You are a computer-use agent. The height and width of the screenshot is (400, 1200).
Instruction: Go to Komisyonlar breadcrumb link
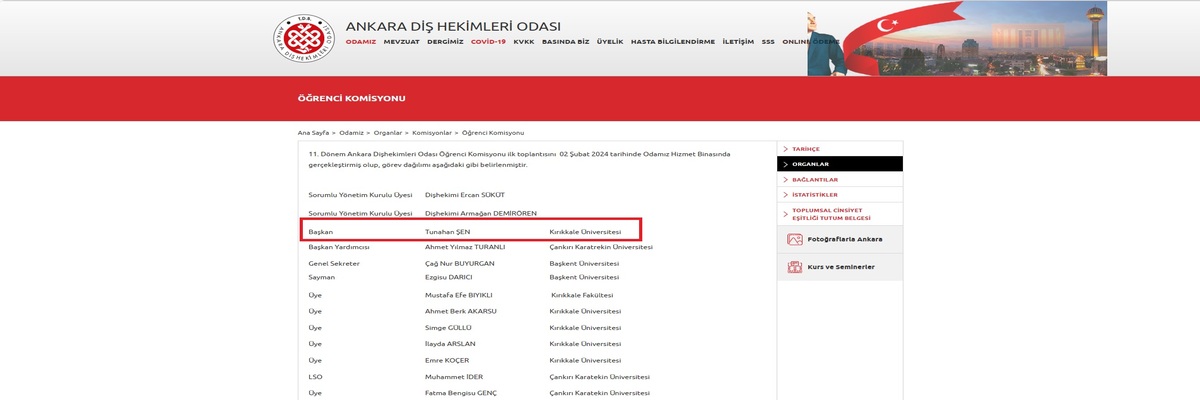(432, 133)
